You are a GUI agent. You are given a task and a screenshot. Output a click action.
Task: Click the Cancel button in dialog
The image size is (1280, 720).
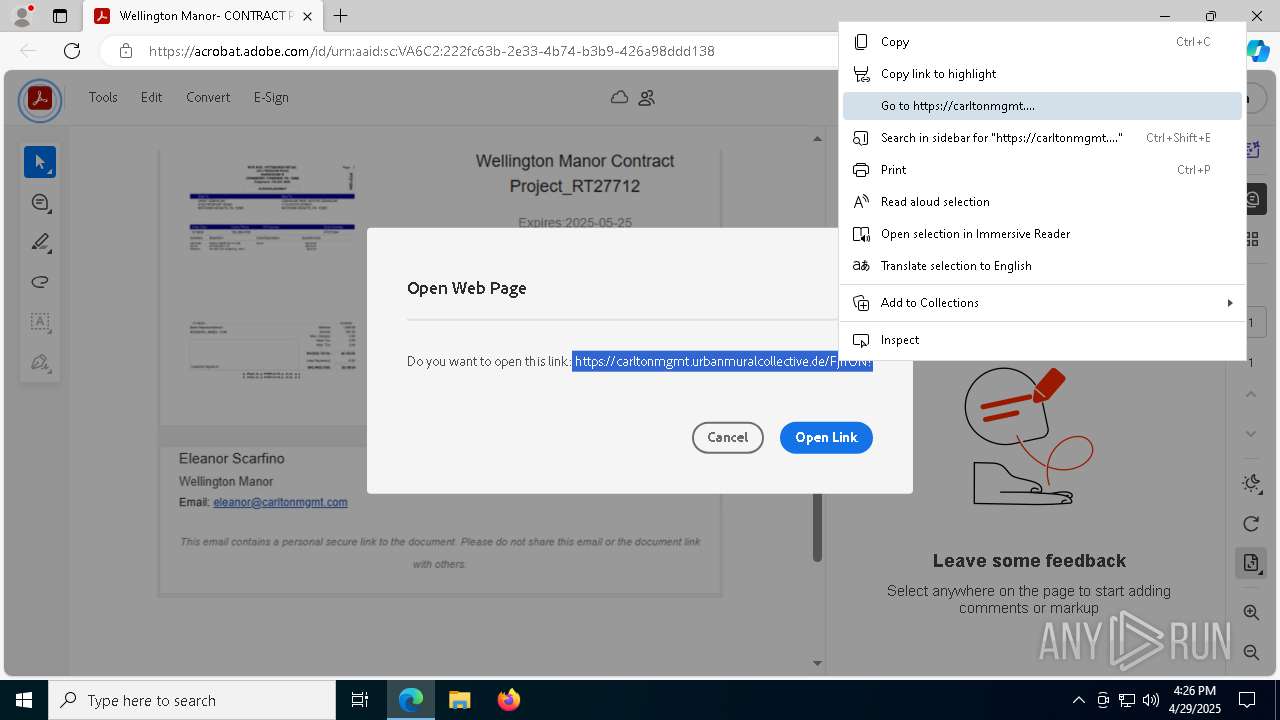(x=727, y=437)
